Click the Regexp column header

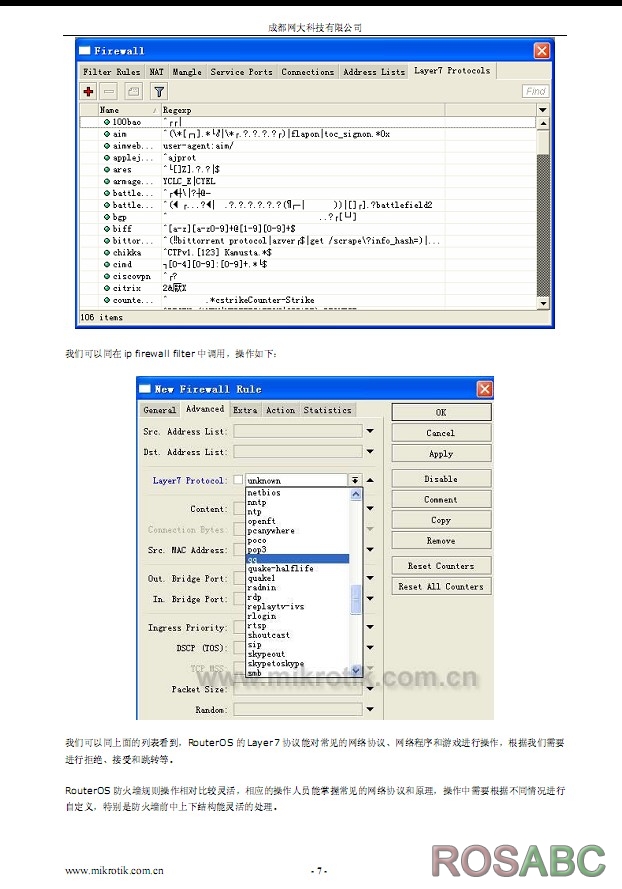coord(303,110)
